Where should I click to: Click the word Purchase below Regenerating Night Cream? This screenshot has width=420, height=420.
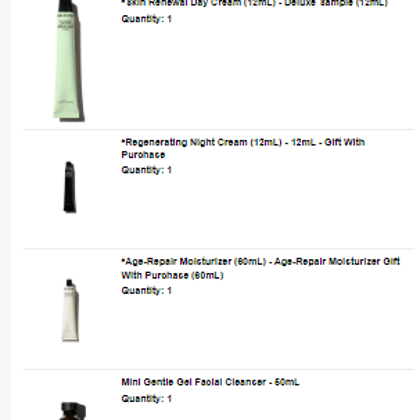point(143,155)
